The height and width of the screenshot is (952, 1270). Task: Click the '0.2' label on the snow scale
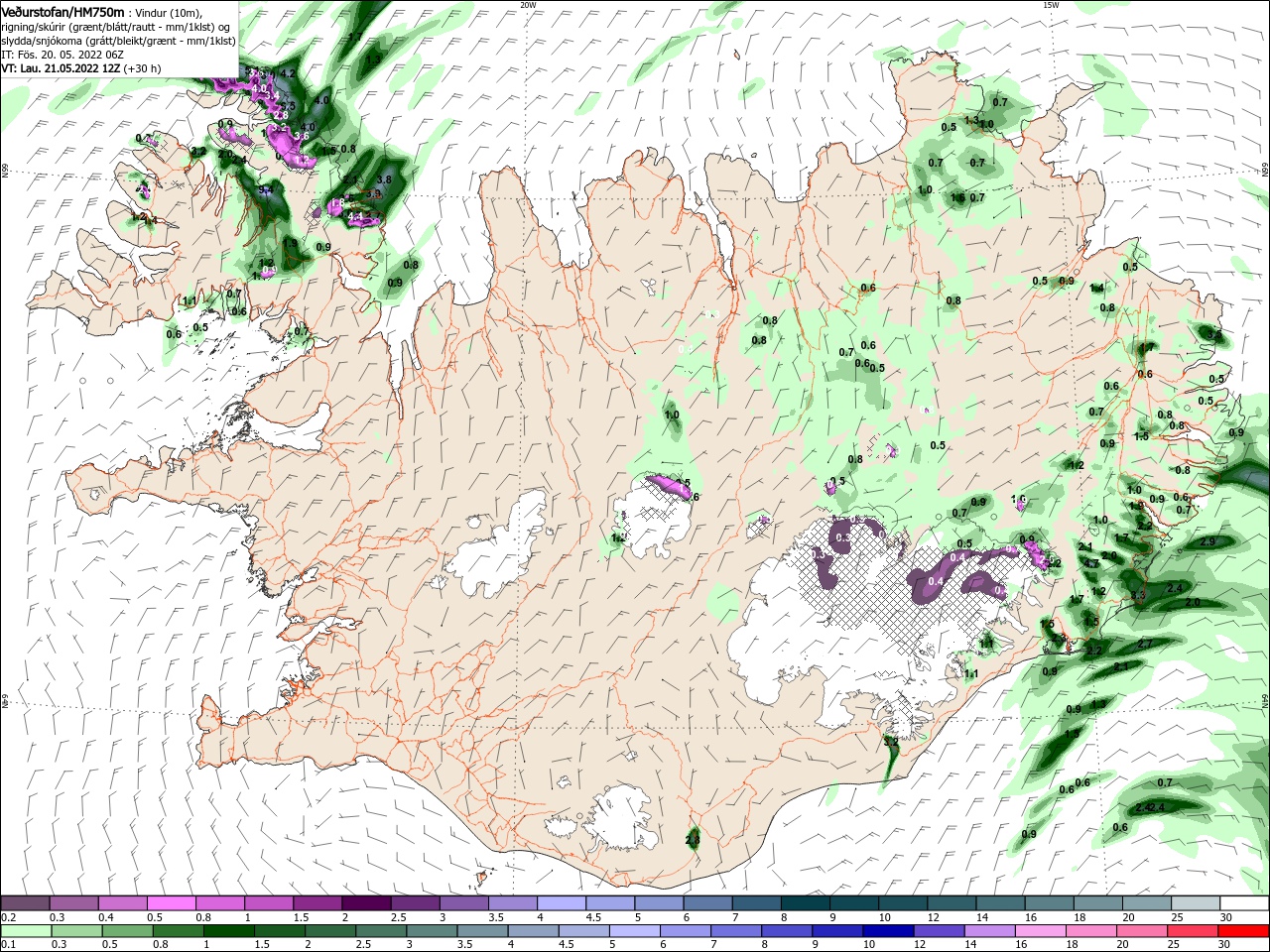click(x=9, y=917)
